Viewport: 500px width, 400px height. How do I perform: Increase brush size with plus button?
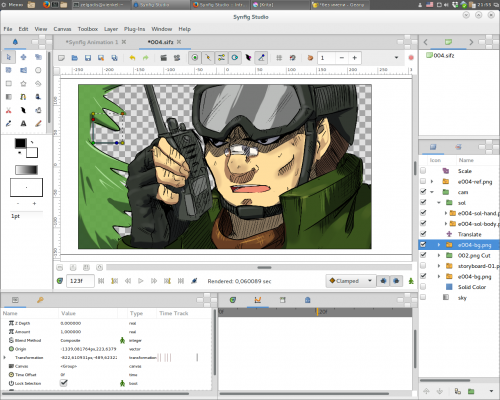34,203
